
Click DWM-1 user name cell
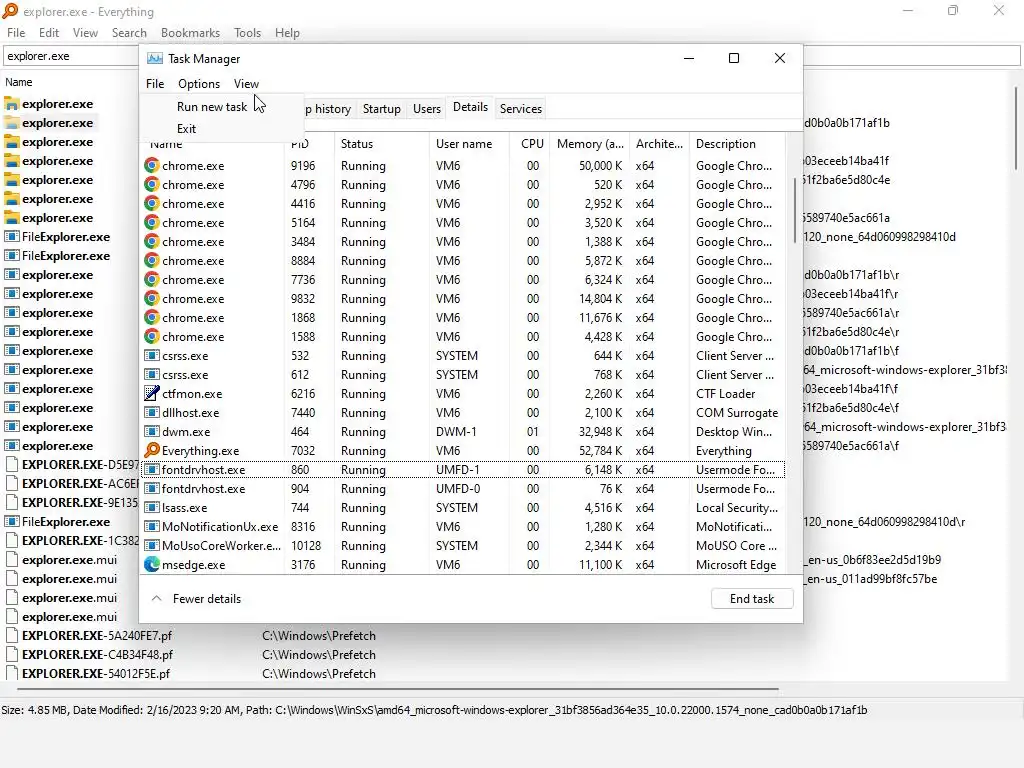456,432
